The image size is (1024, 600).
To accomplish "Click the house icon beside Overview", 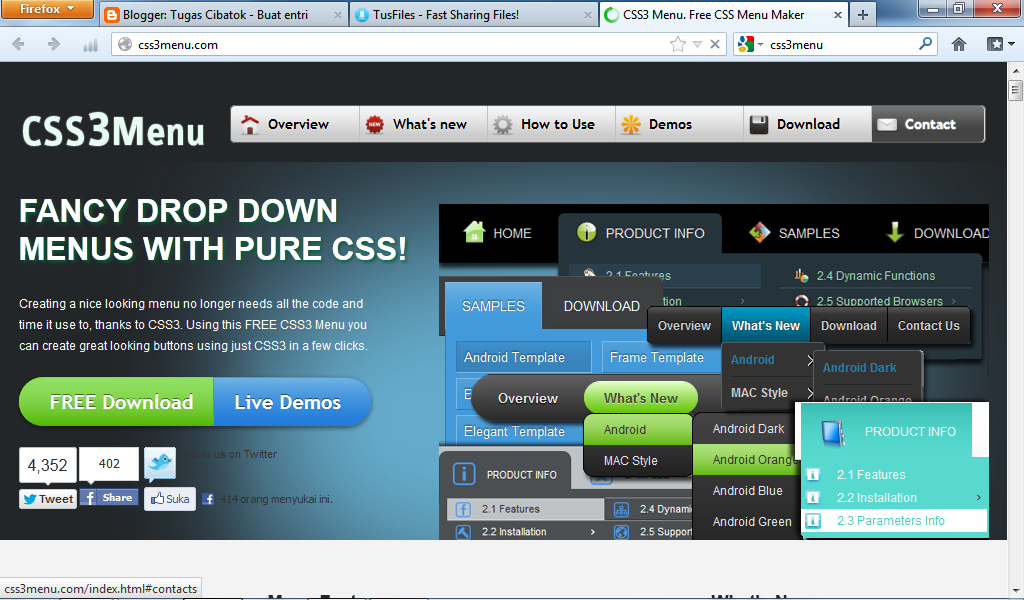I will tap(249, 124).
